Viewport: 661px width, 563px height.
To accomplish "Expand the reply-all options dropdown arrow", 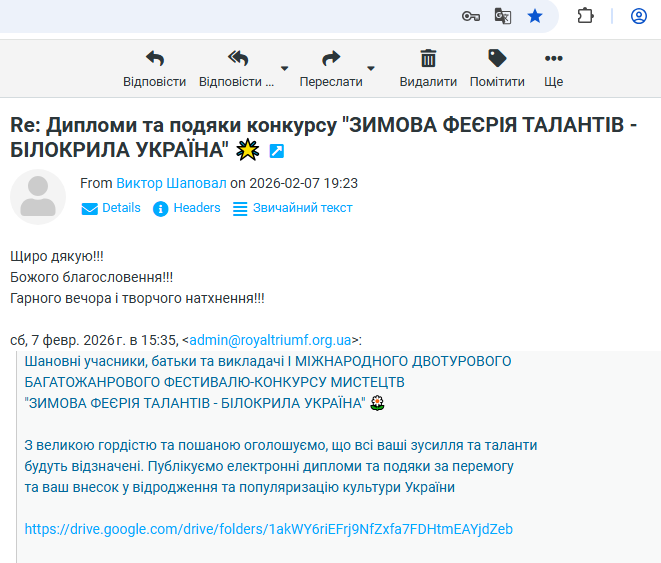I will pyautogui.click(x=285, y=69).
